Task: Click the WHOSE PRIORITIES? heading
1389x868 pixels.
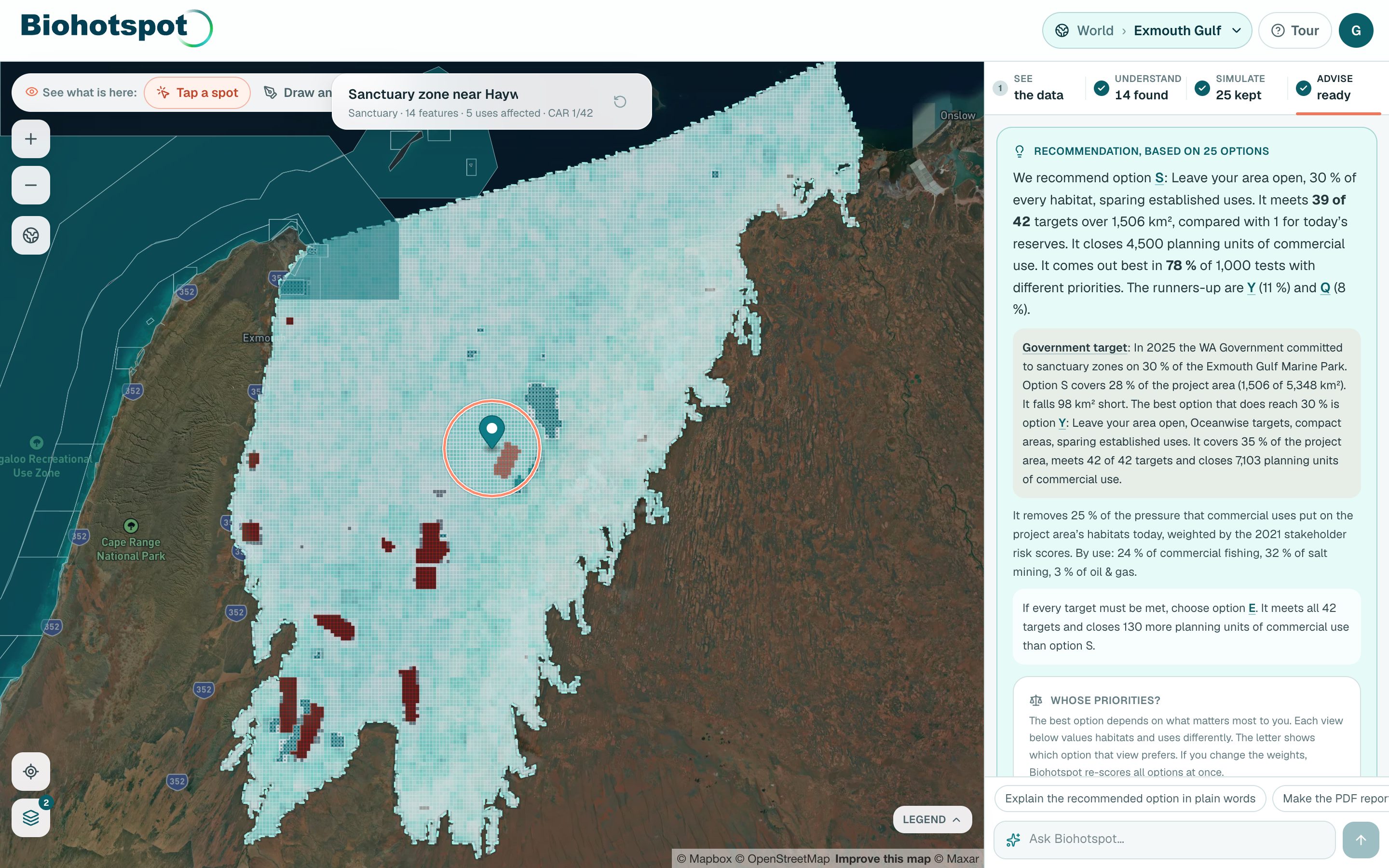Action: tap(1105, 700)
